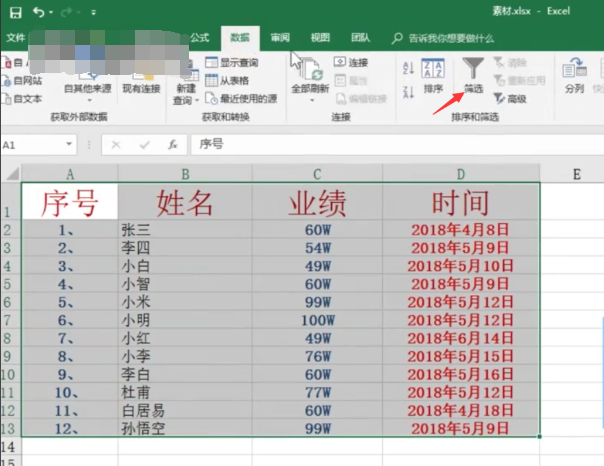Image resolution: width=604 pixels, height=466 pixels.
Task: Click the Sort (排序) icon
Action: pos(433,75)
